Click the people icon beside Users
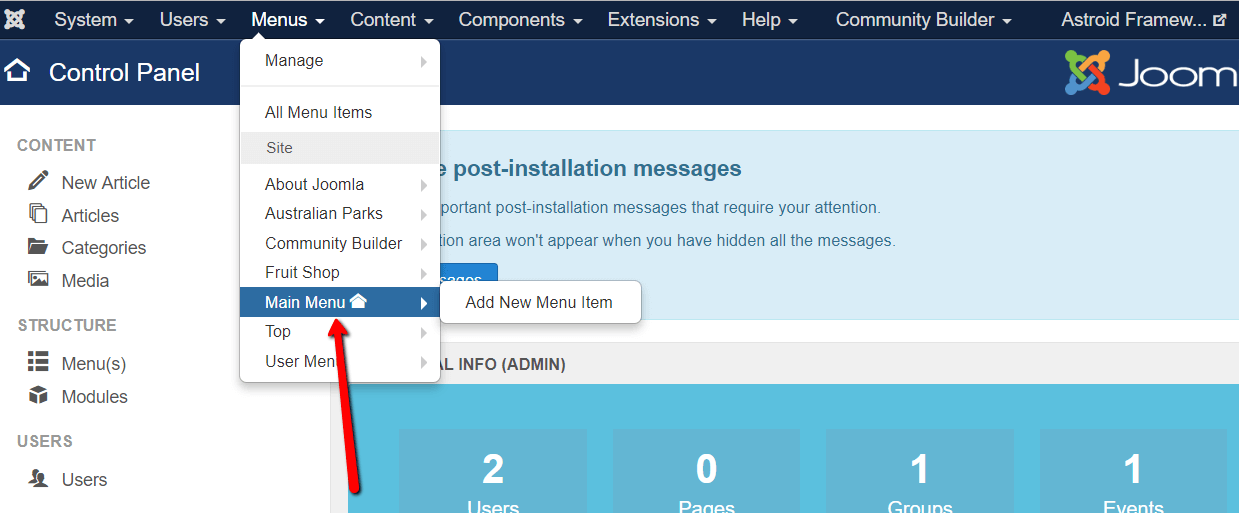The height and width of the screenshot is (513, 1239). [38, 479]
